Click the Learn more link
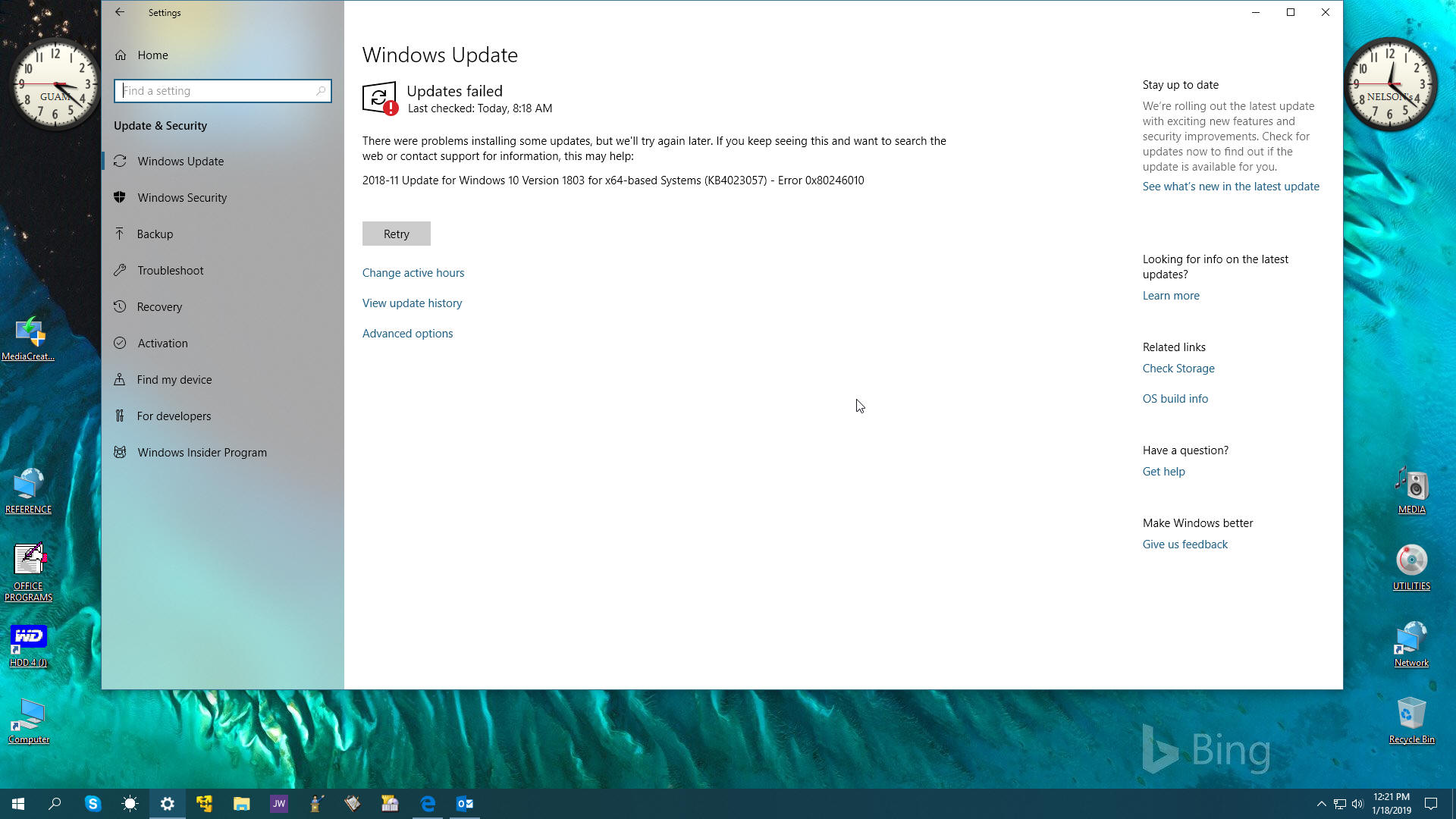 [x=1171, y=296]
